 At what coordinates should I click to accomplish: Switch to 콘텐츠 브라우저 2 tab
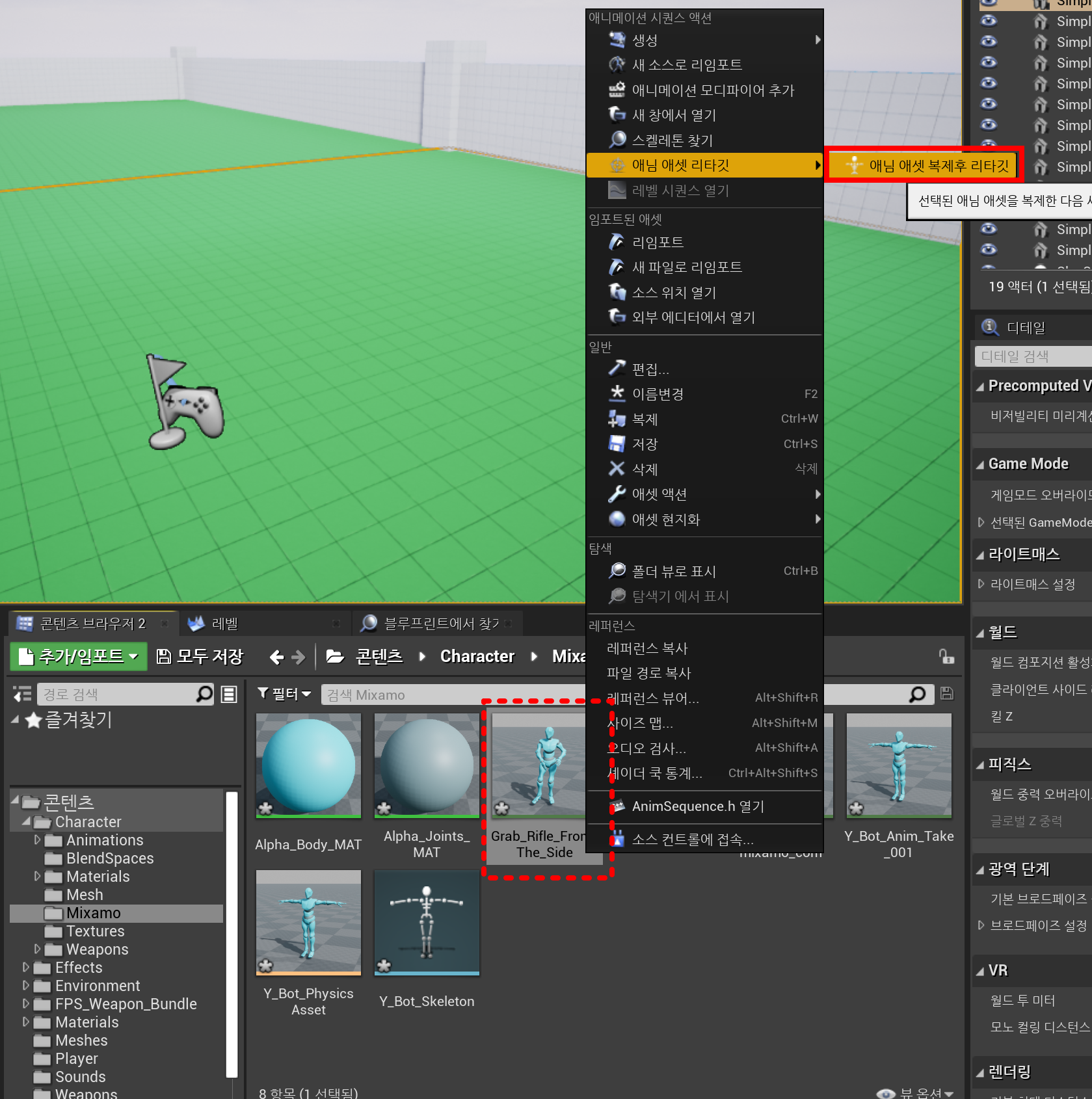92,624
